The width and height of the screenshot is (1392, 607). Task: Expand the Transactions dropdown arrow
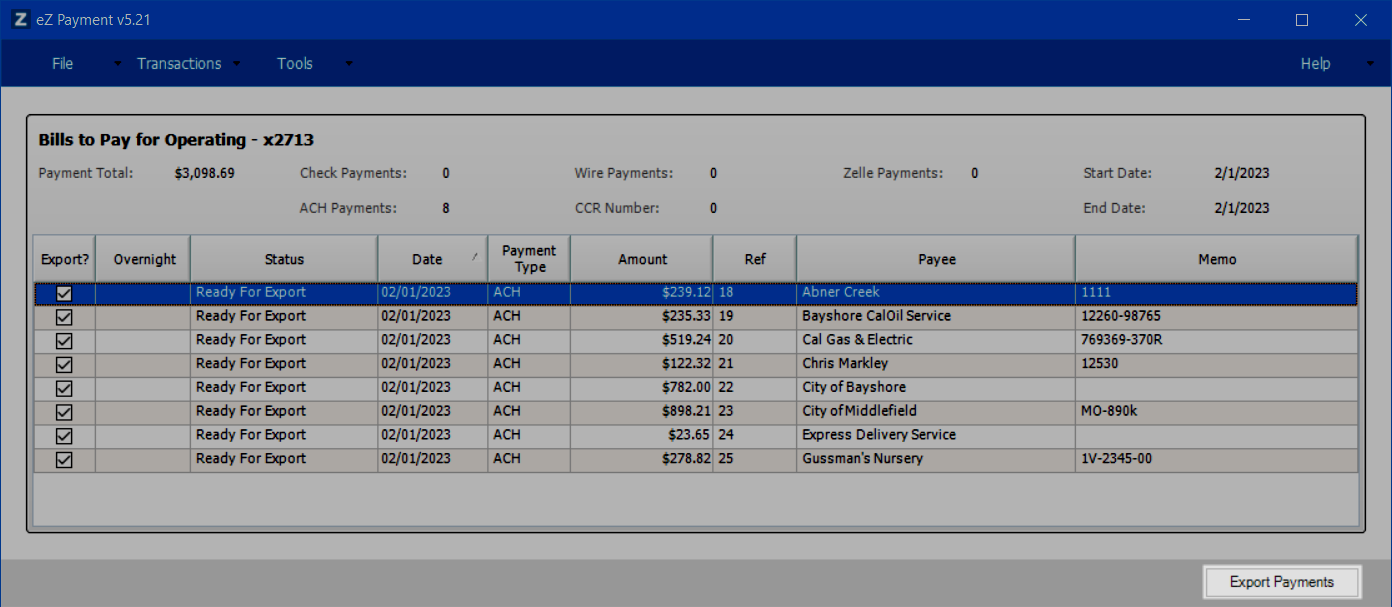[x=237, y=64]
